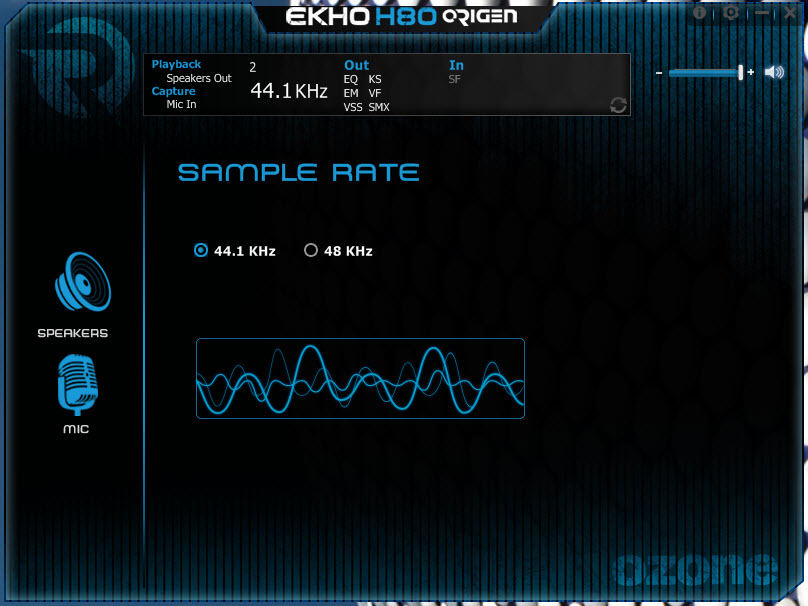Minimize the Ekho H80 window
808x606 pixels.
click(761, 13)
